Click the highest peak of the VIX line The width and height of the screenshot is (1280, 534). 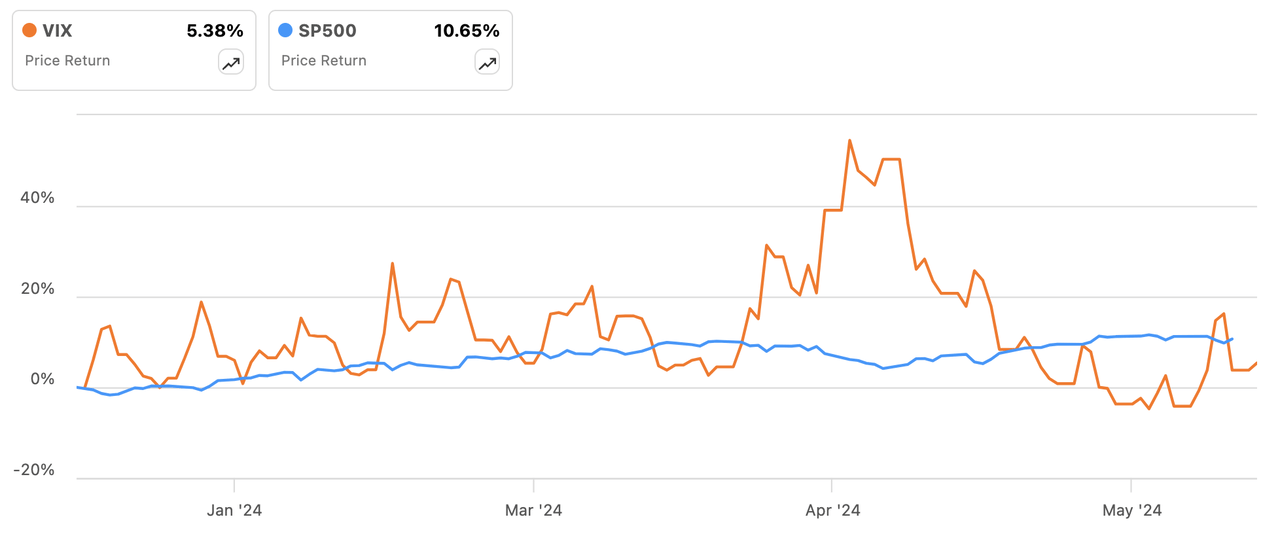tap(849, 140)
